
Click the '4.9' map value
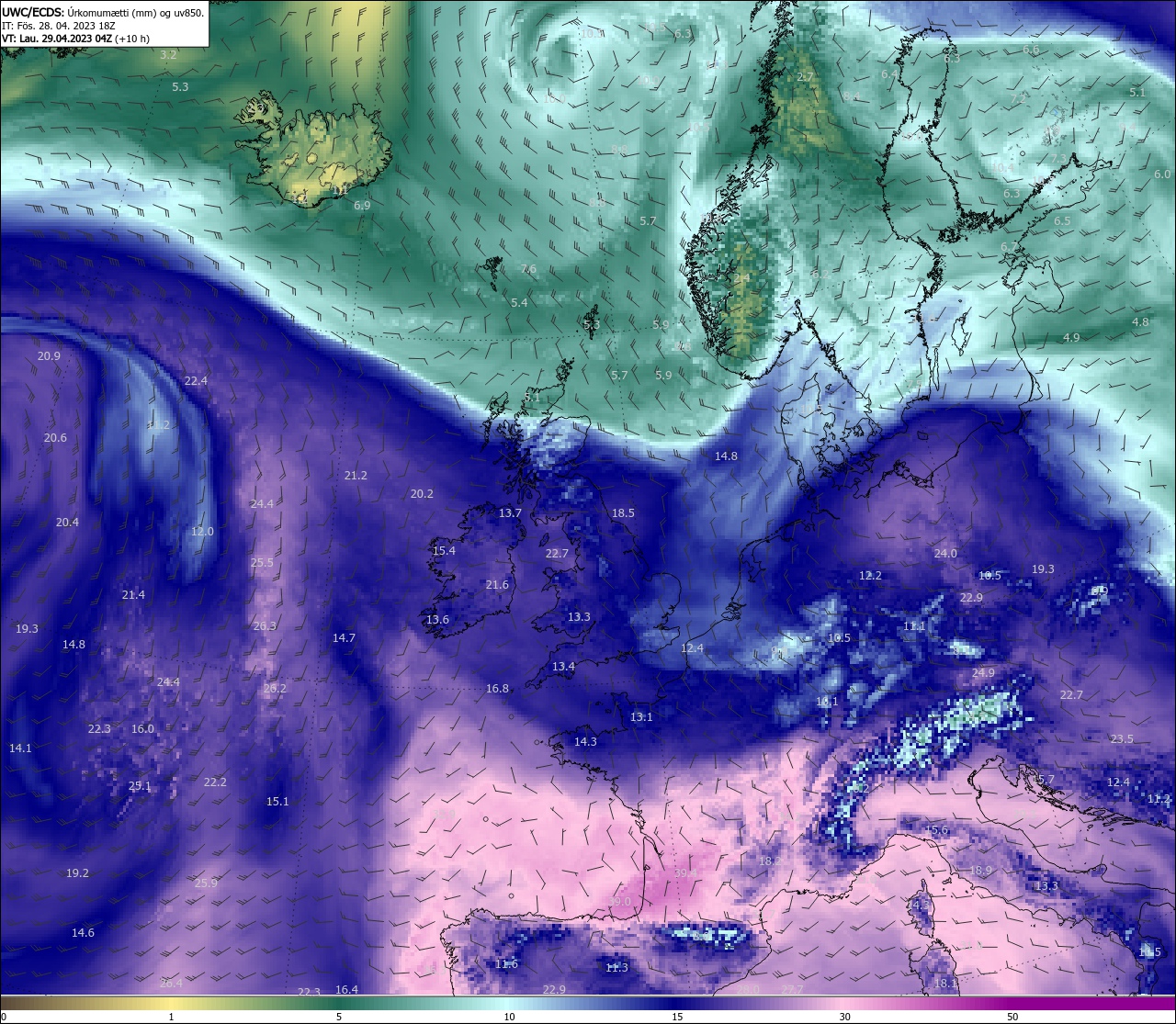click(1071, 338)
